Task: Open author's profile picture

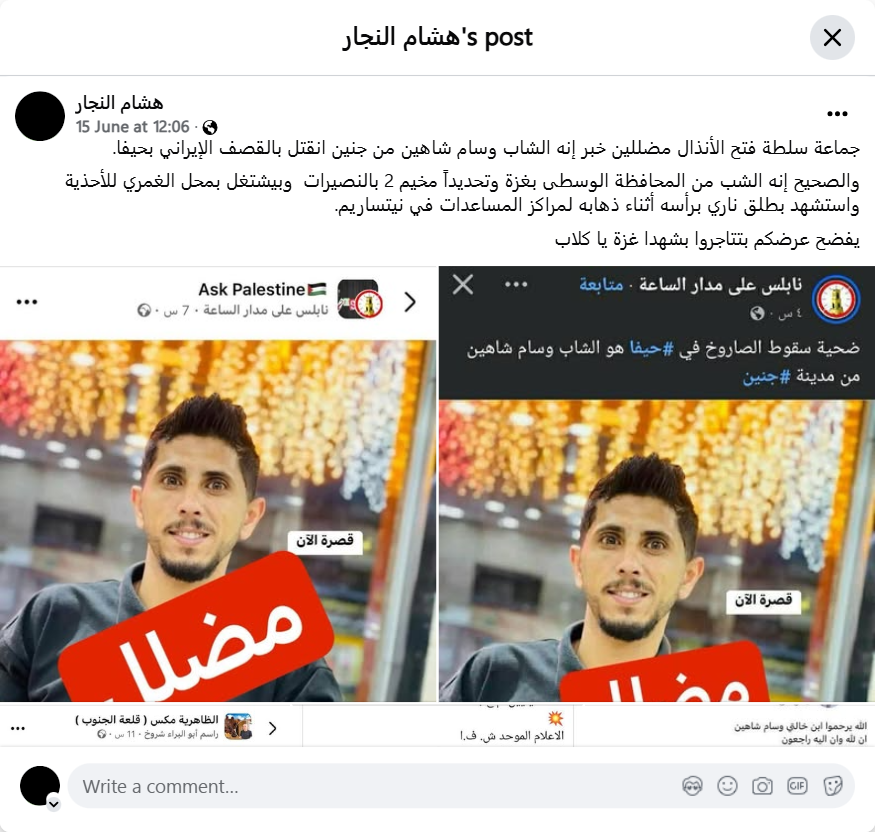Action: 40,116
